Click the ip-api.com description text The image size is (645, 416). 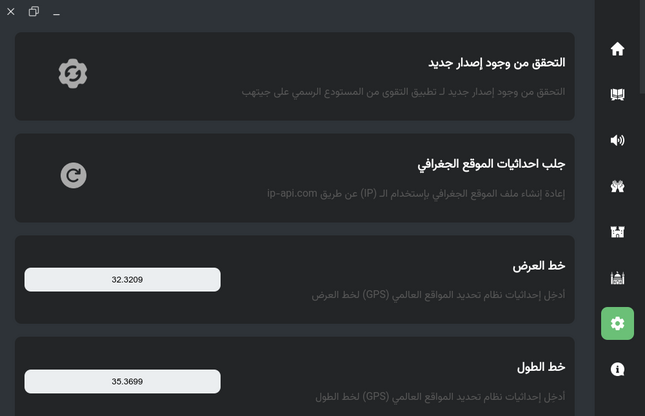[x=416, y=193]
